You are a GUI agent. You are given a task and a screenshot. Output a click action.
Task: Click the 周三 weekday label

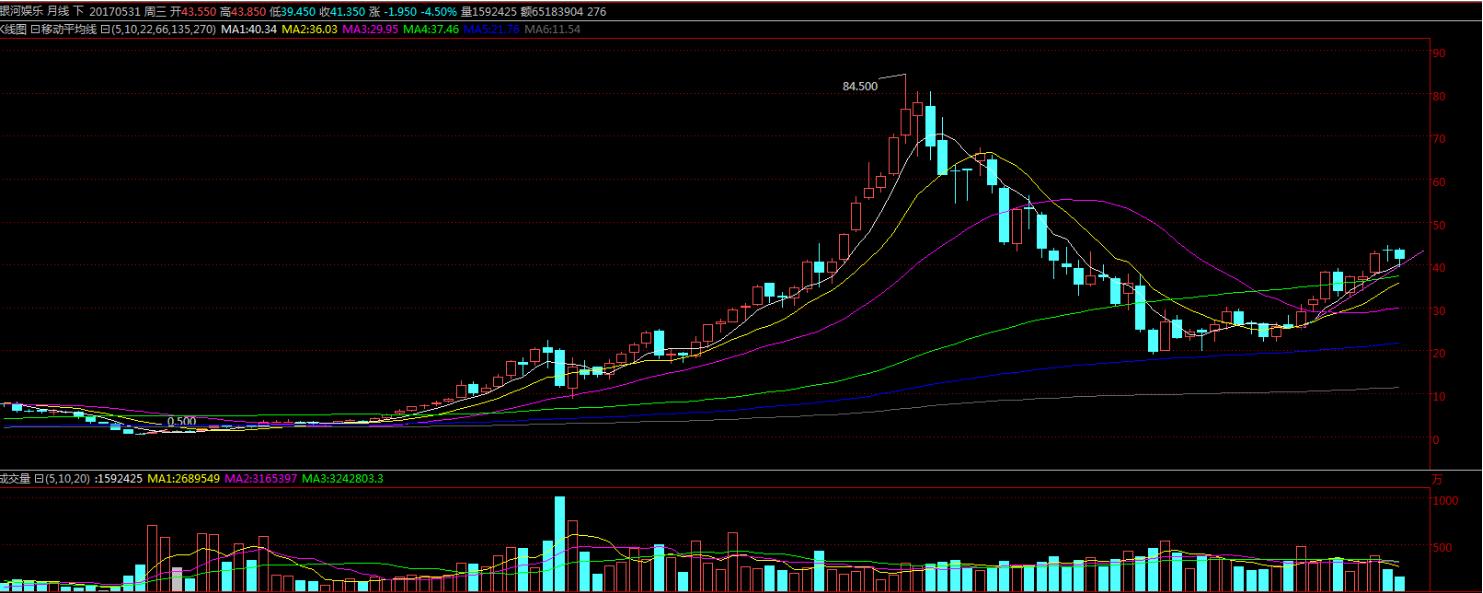(155, 11)
